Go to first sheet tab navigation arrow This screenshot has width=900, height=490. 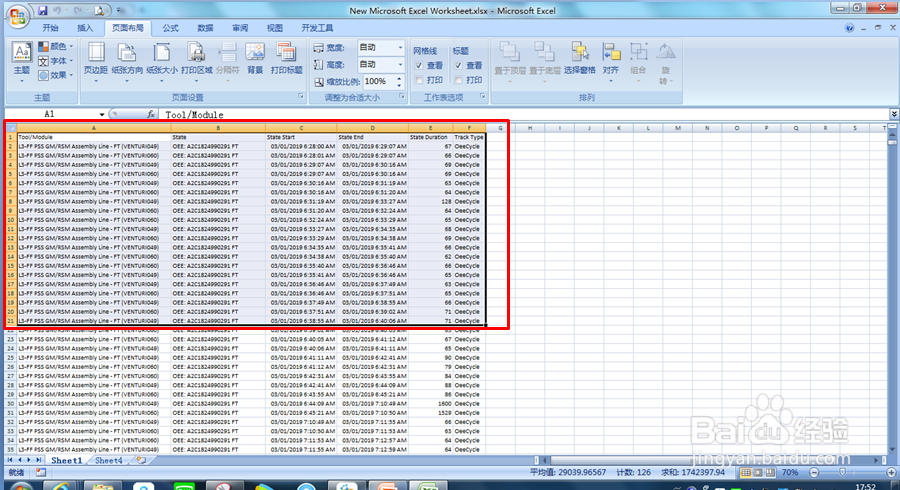[x=10, y=460]
